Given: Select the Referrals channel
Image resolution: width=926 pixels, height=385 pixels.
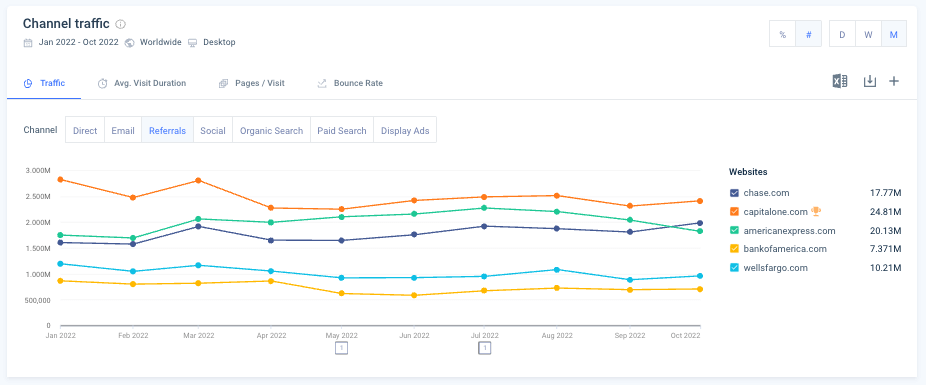Looking at the screenshot, I should (167, 130).
